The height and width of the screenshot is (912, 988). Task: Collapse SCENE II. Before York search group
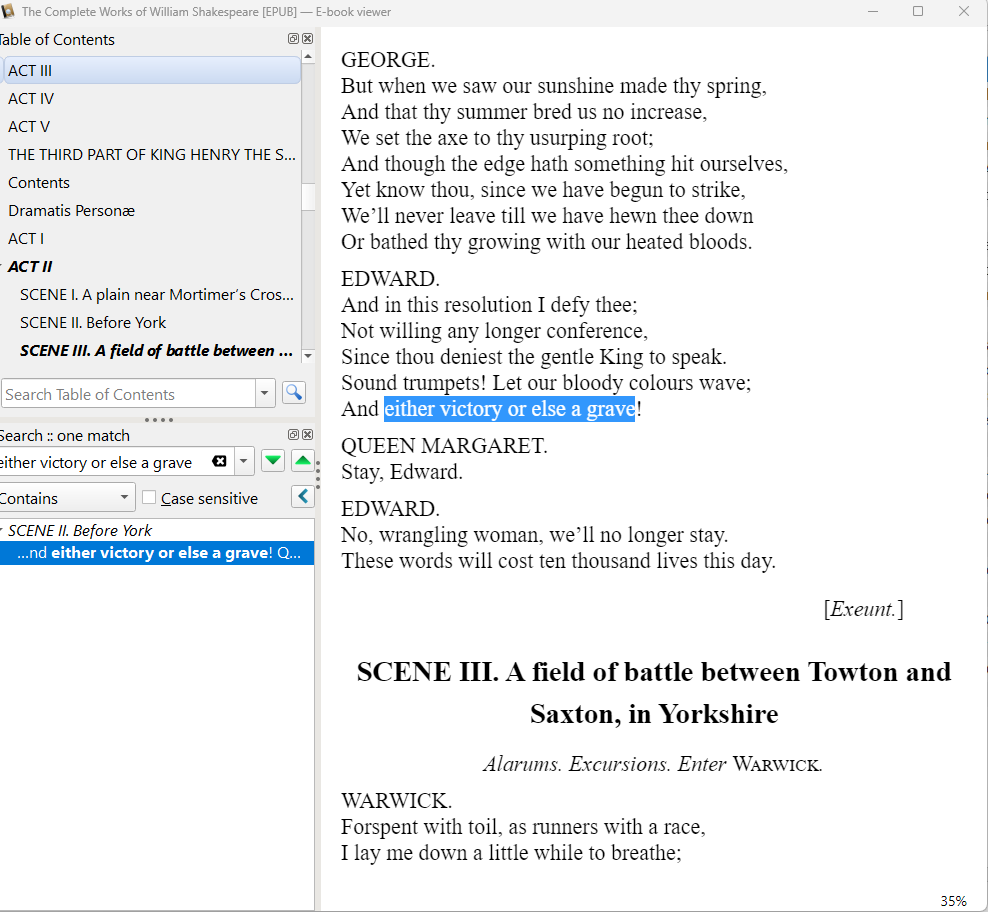pyautogui.click(x=2, y=531)
